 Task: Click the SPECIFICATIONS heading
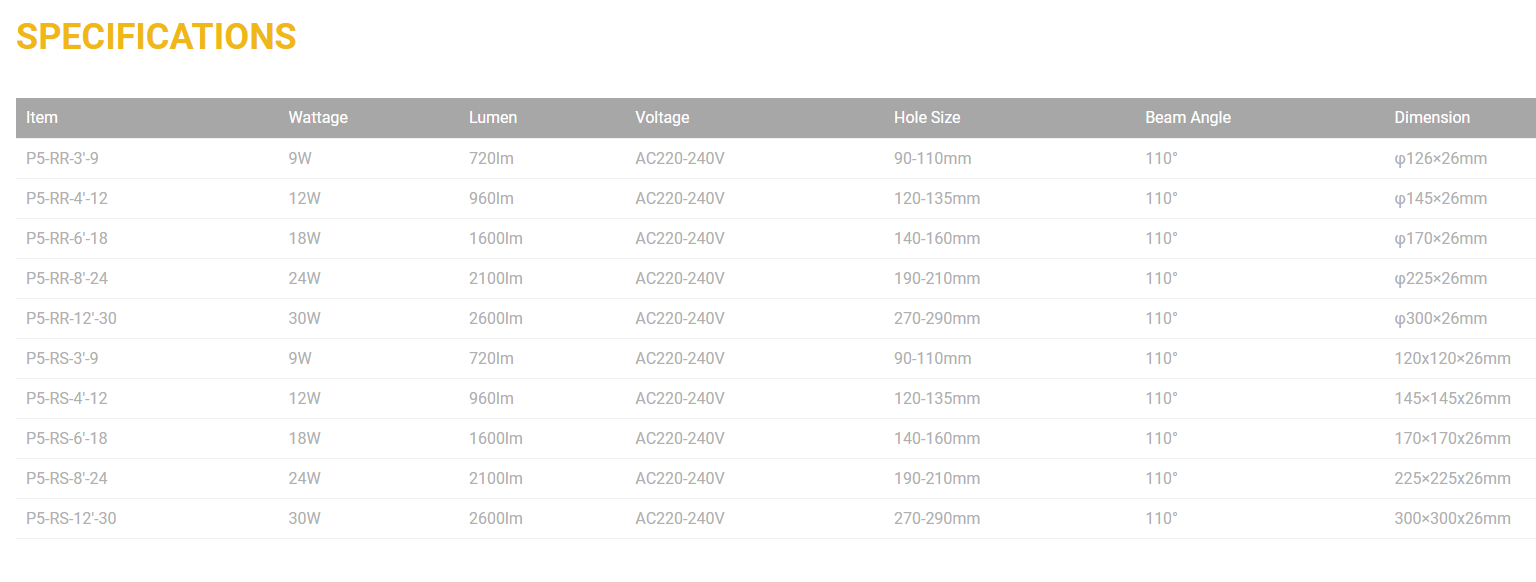(x=156, y=37)
